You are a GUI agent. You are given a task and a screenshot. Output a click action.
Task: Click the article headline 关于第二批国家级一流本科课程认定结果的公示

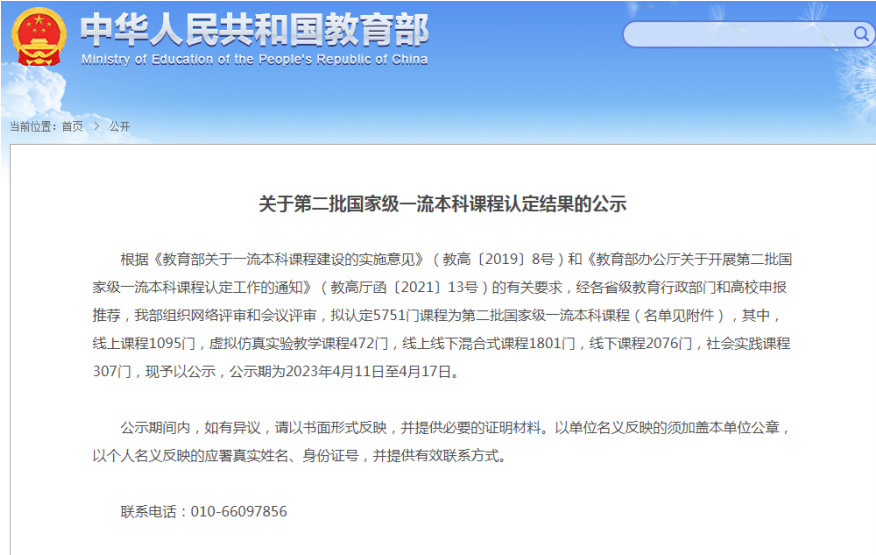(x=442, y=204)
